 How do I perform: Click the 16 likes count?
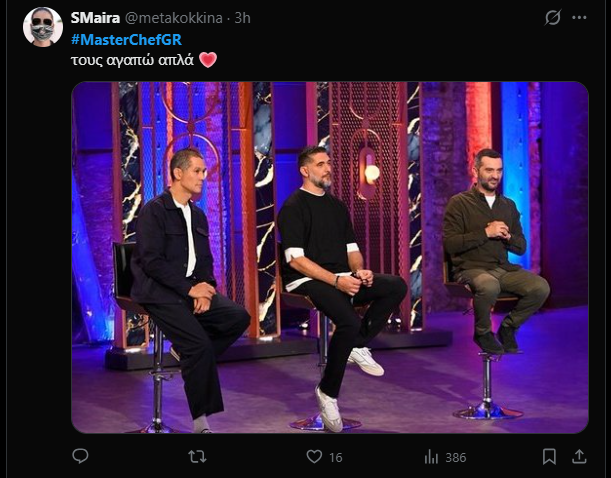pos(335,457)
